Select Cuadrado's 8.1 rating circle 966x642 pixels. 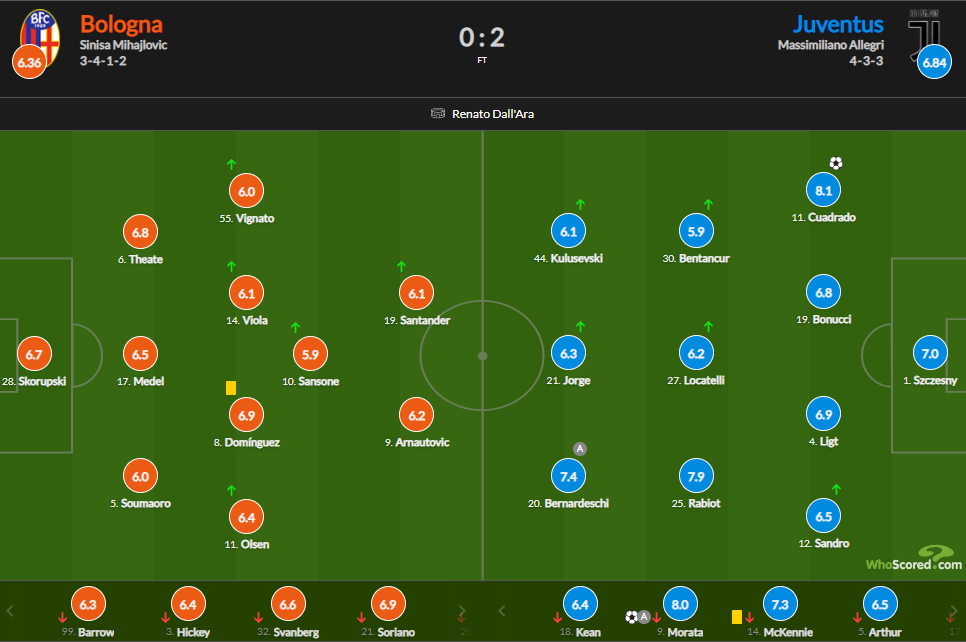(824, 190)
